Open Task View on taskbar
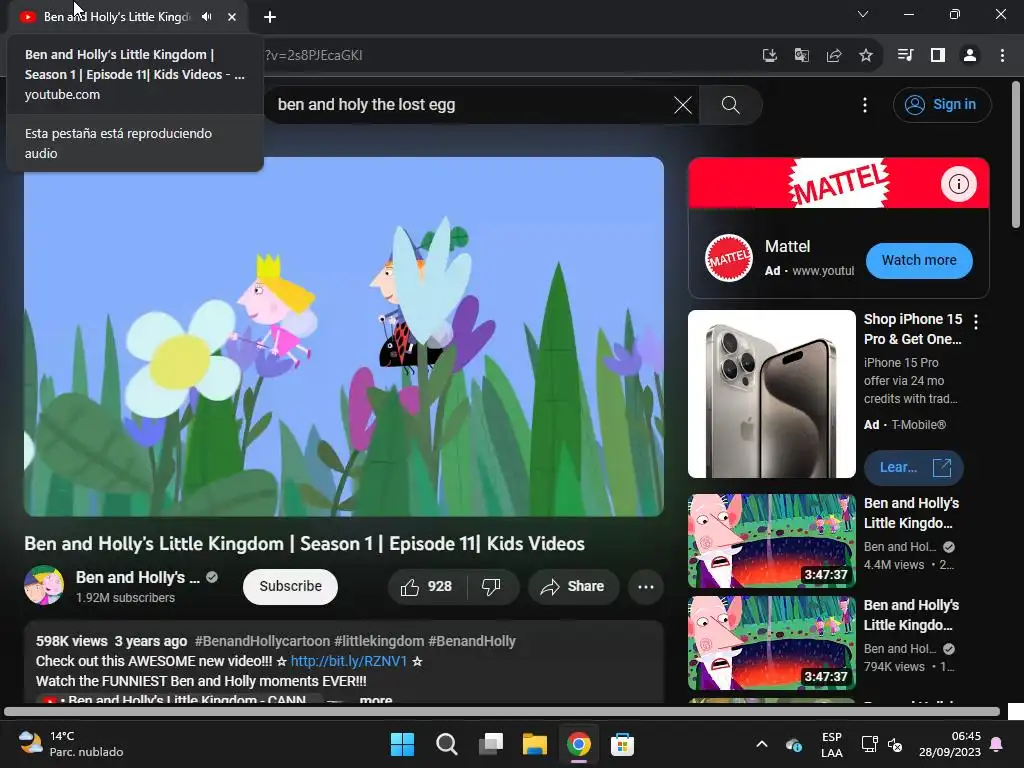1024x768 pixels. tap(490, 744)
